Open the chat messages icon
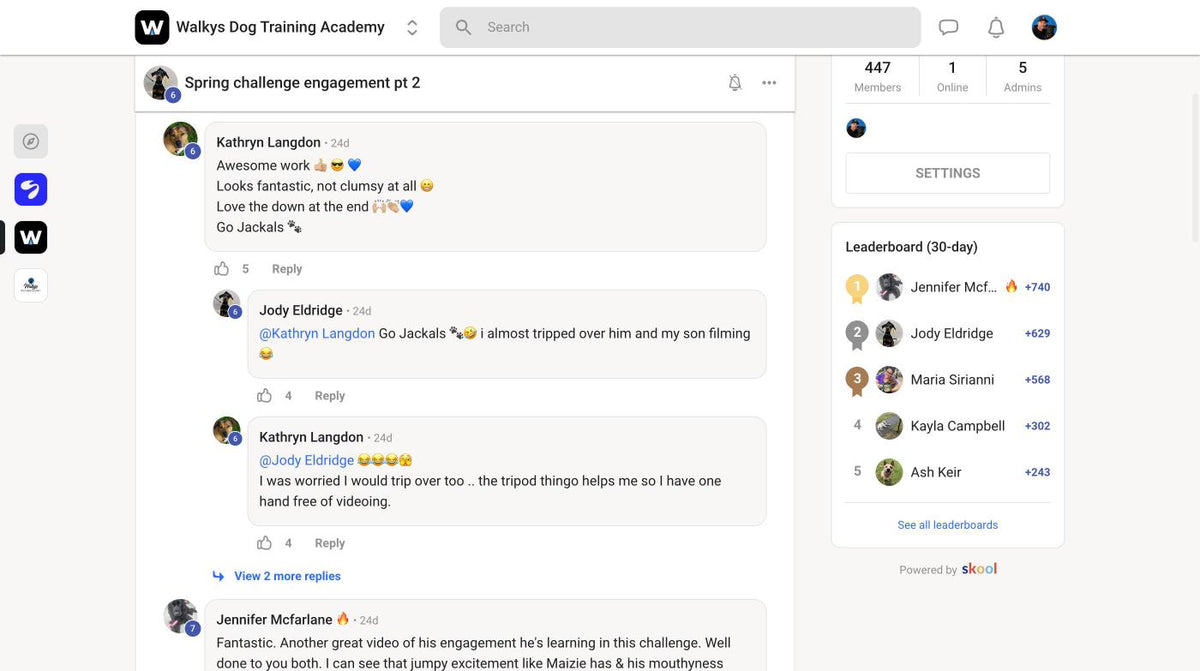 [x=948, y=28]
